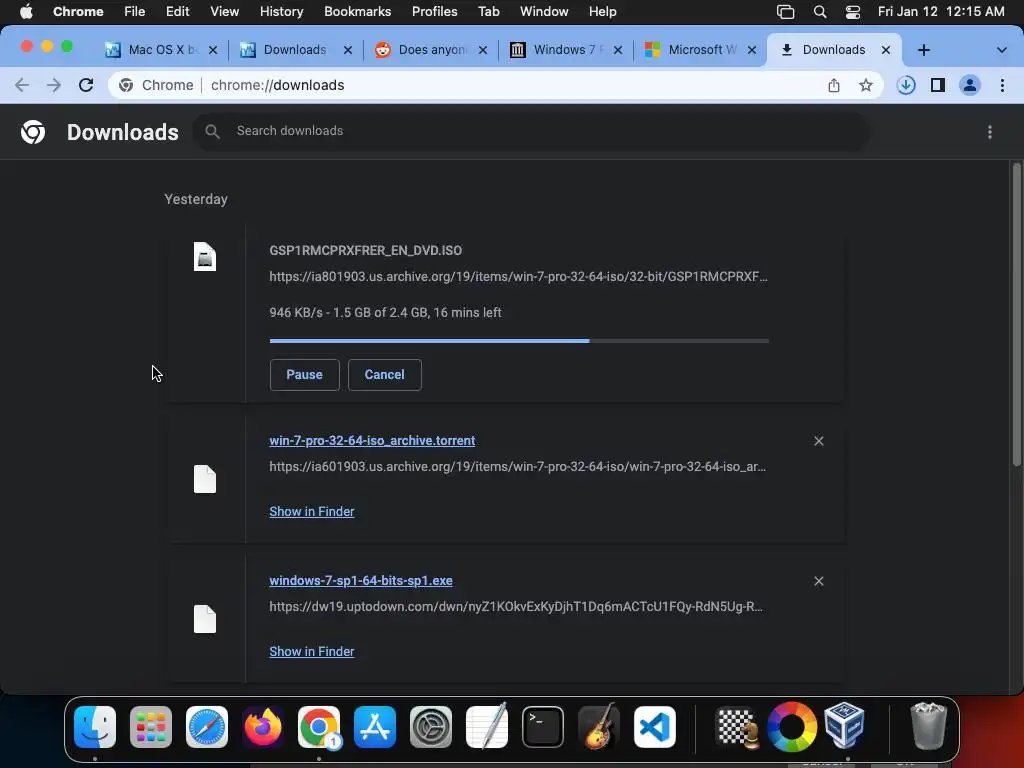Cancel the ISO download

coord(384,374)
